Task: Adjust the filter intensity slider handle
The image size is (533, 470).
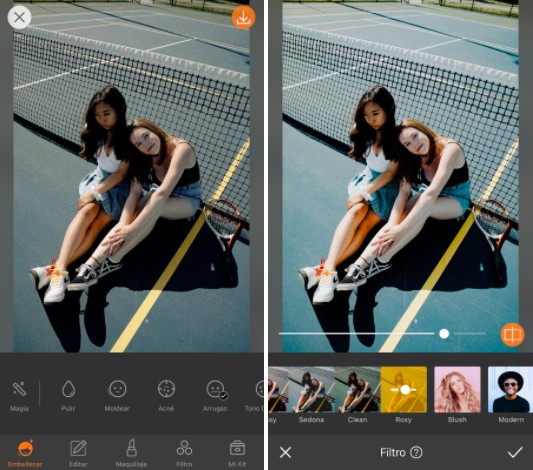Action: [444, 334]
